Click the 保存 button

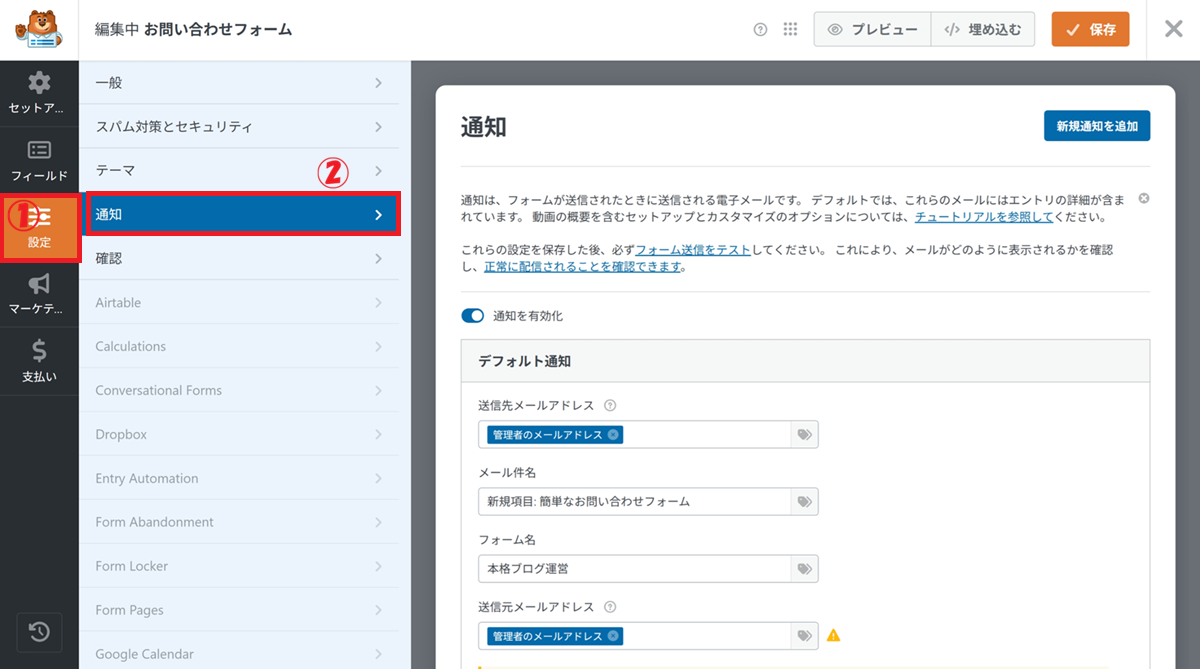tap(1090, 30)
